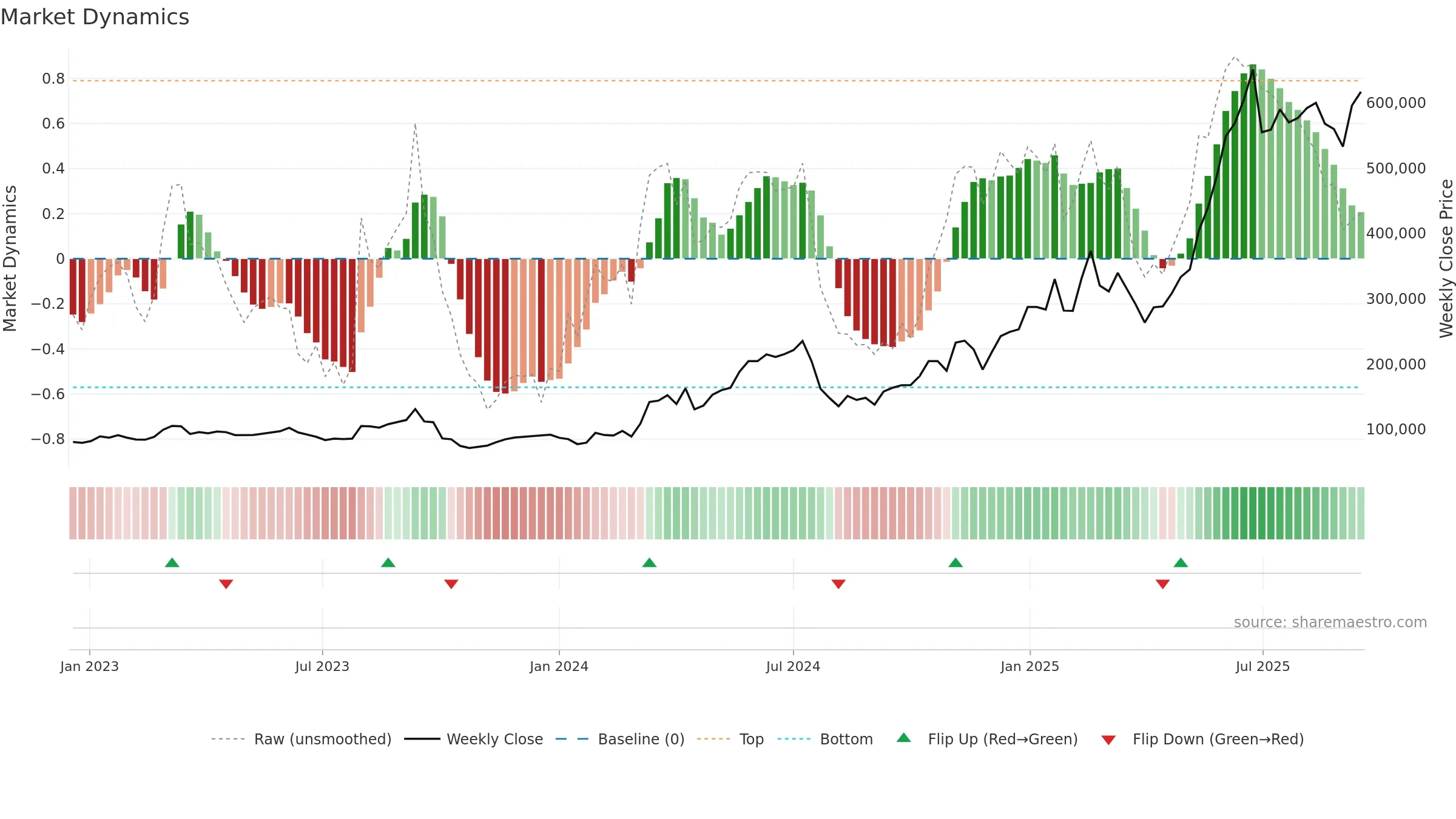Click the deepest dark red bar before Jan 2024

[505, 326]
